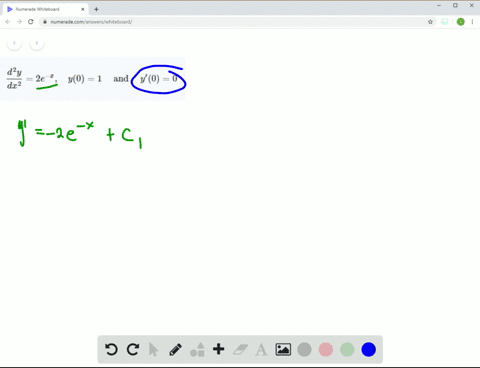Click the y(0) = 1 condition text

(x=85, y=79)
